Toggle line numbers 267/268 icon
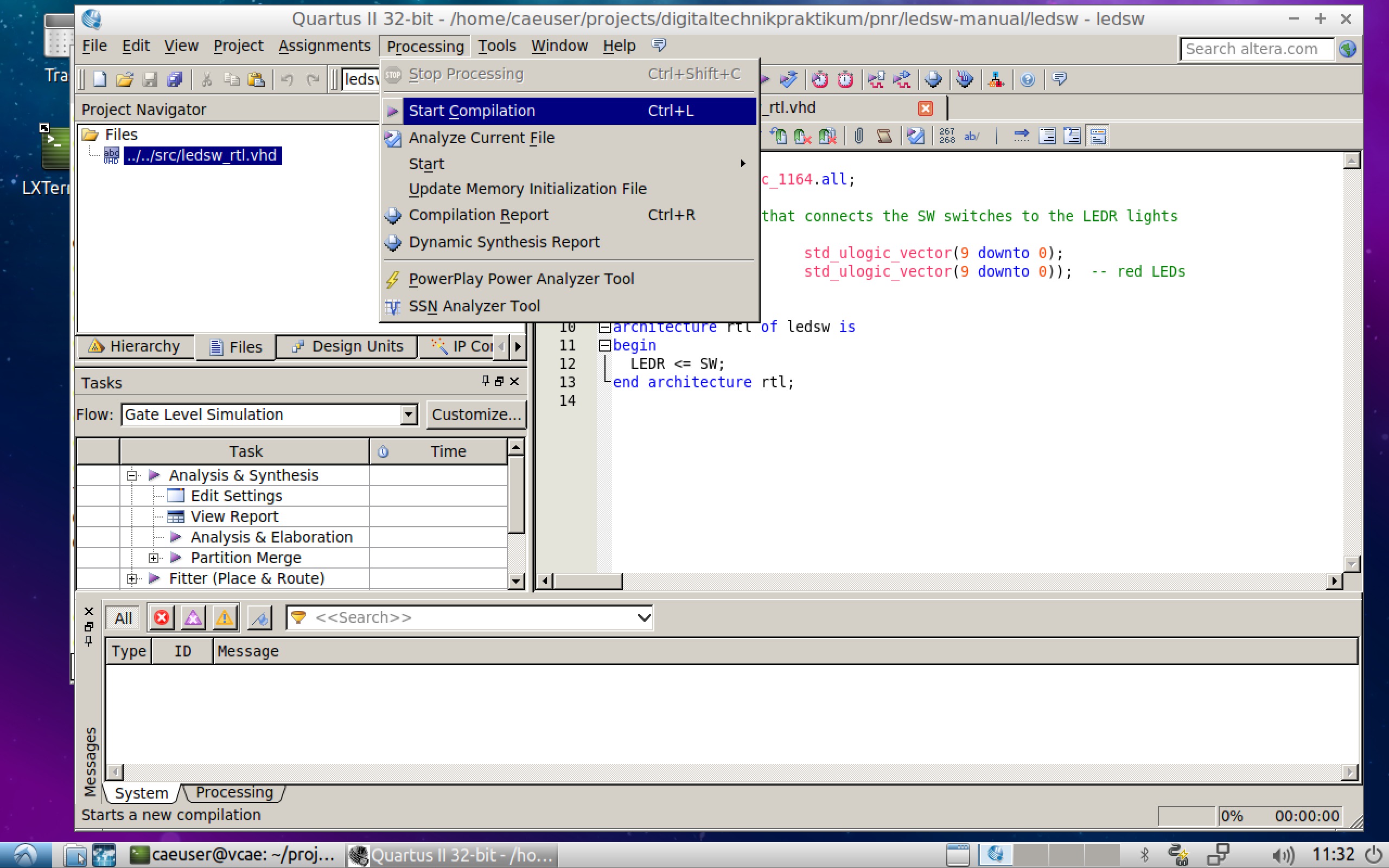This screenshot has height=868, width=1389. click(947, 136)
